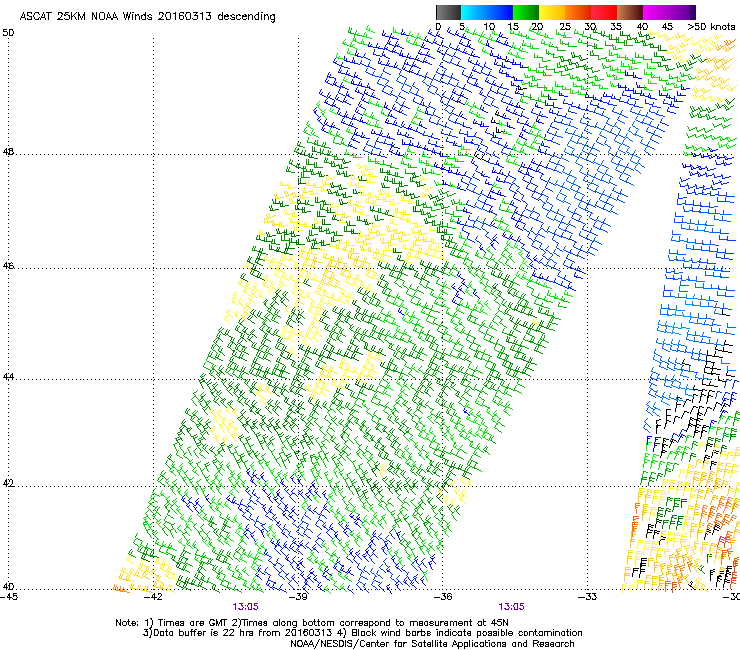Click the orange 25-30 knots legend swatch
This screenshot has height=650, width=740.
(578, 12)
